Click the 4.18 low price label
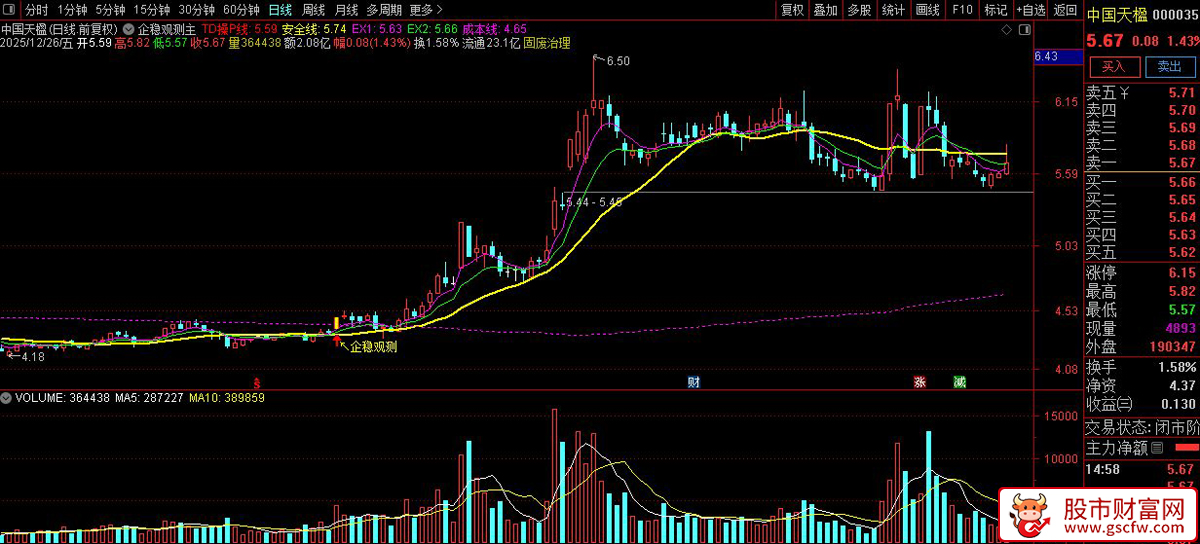 tap(32, 356)
